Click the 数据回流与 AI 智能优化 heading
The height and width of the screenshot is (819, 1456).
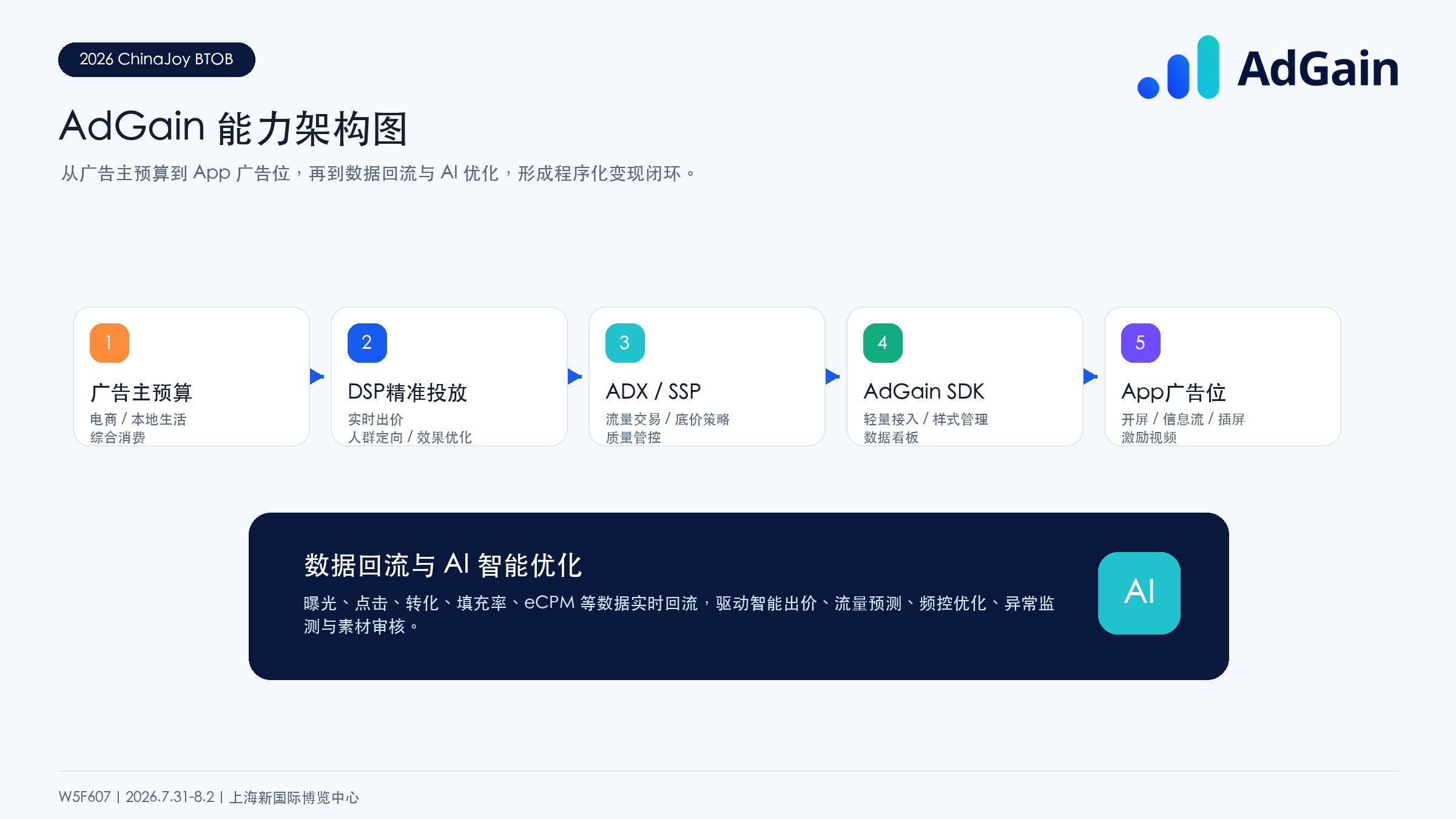[x=443, y=565]
